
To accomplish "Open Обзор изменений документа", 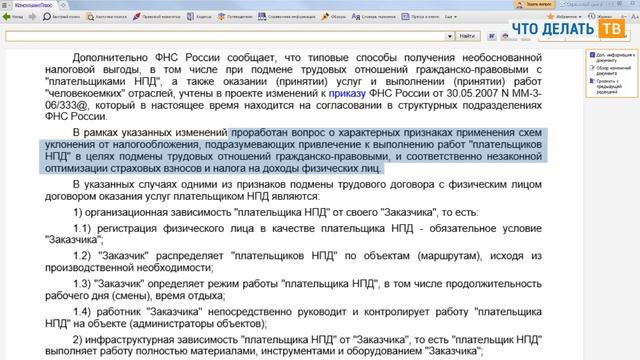I will (x=612, y=70).
